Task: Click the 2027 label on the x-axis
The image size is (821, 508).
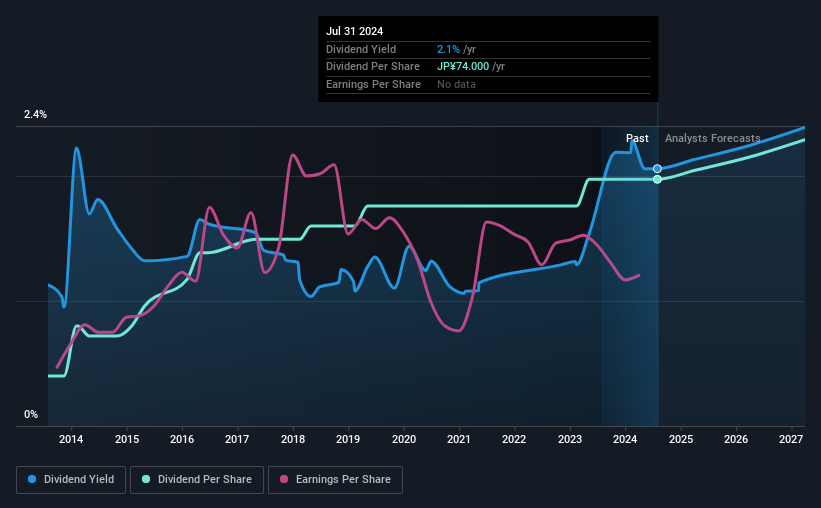Action: 791,439
